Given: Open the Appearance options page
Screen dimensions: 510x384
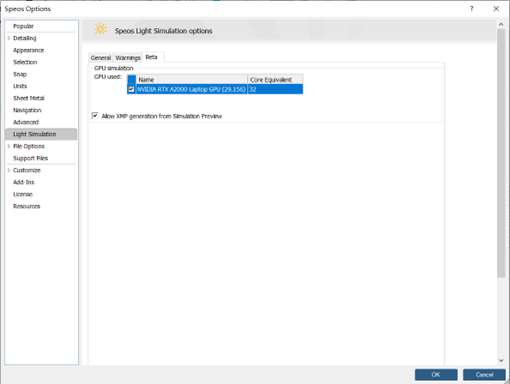Looking at the screenshot, I should [28, 50].
